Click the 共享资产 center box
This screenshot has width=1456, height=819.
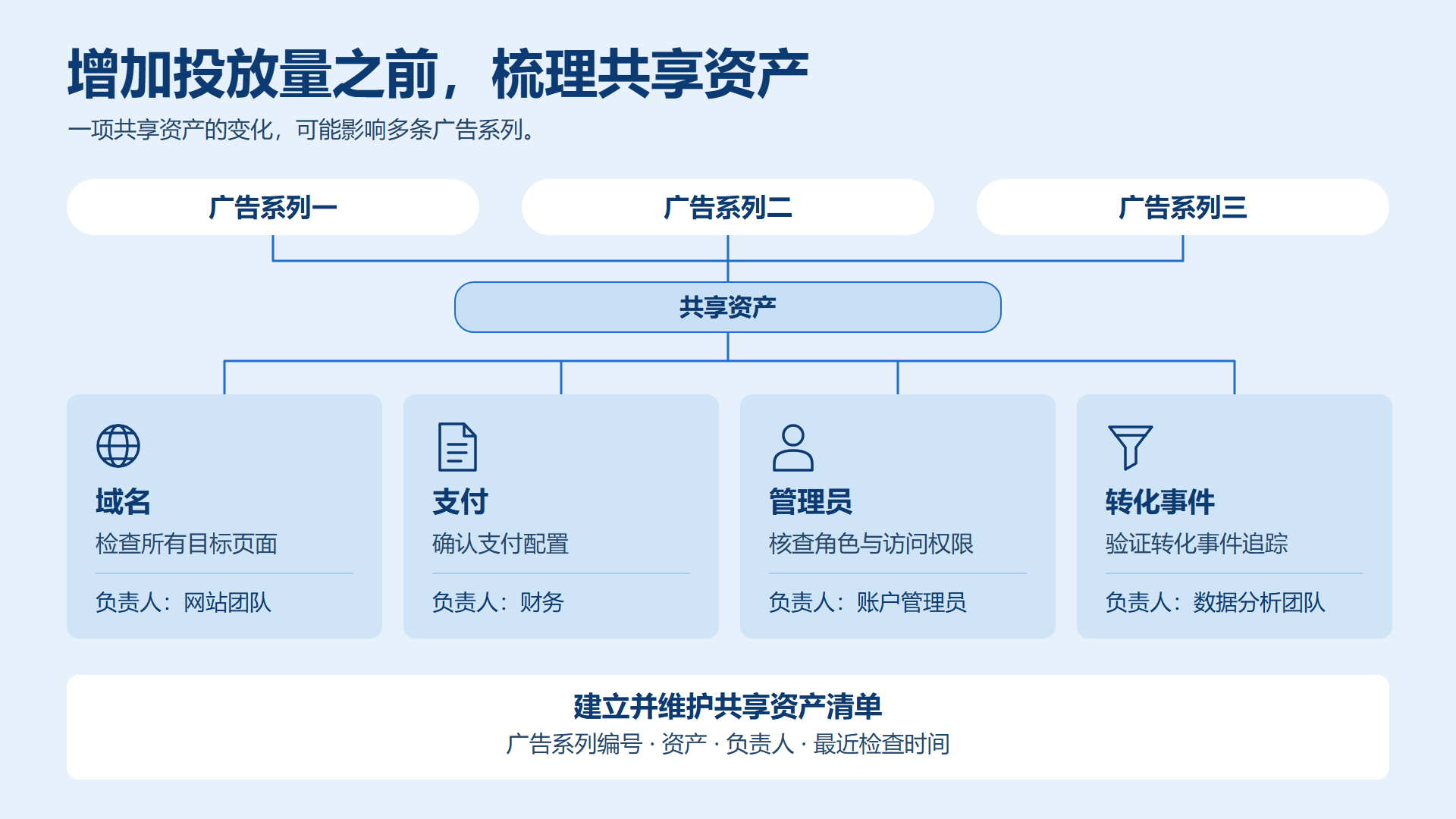tap(728, 307)
